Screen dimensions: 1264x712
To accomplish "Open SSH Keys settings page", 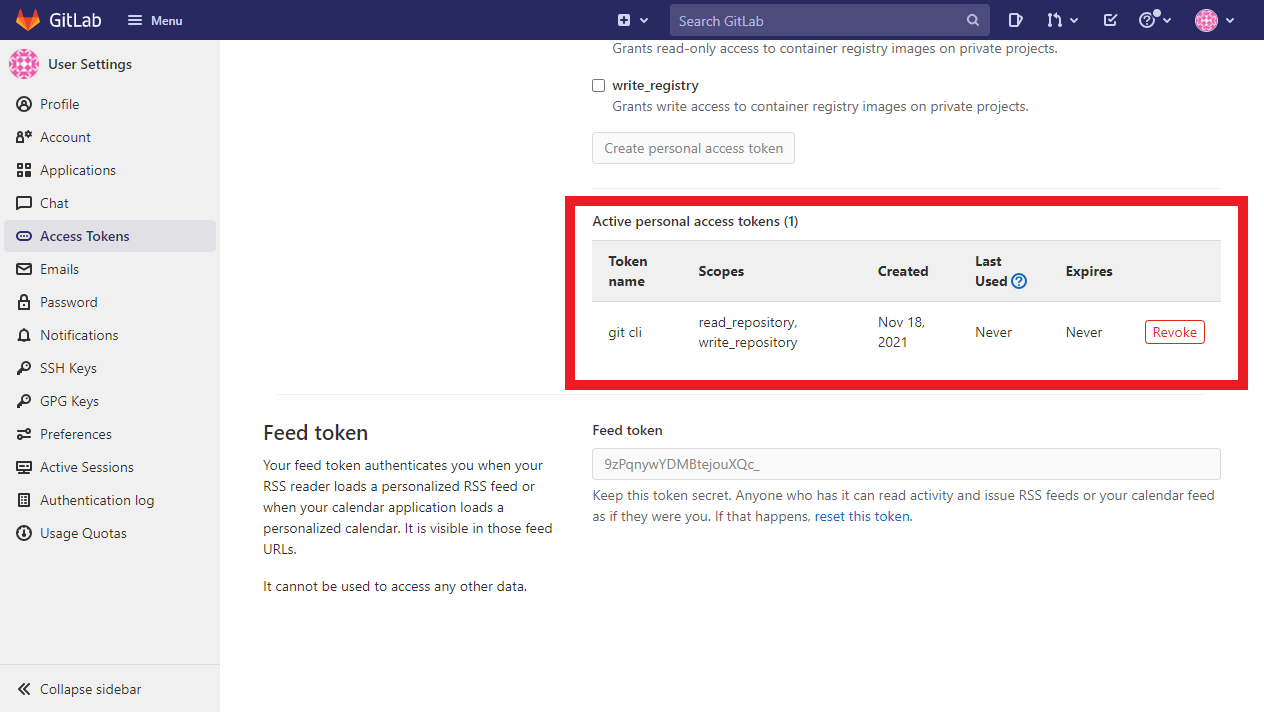I will 68,368.
